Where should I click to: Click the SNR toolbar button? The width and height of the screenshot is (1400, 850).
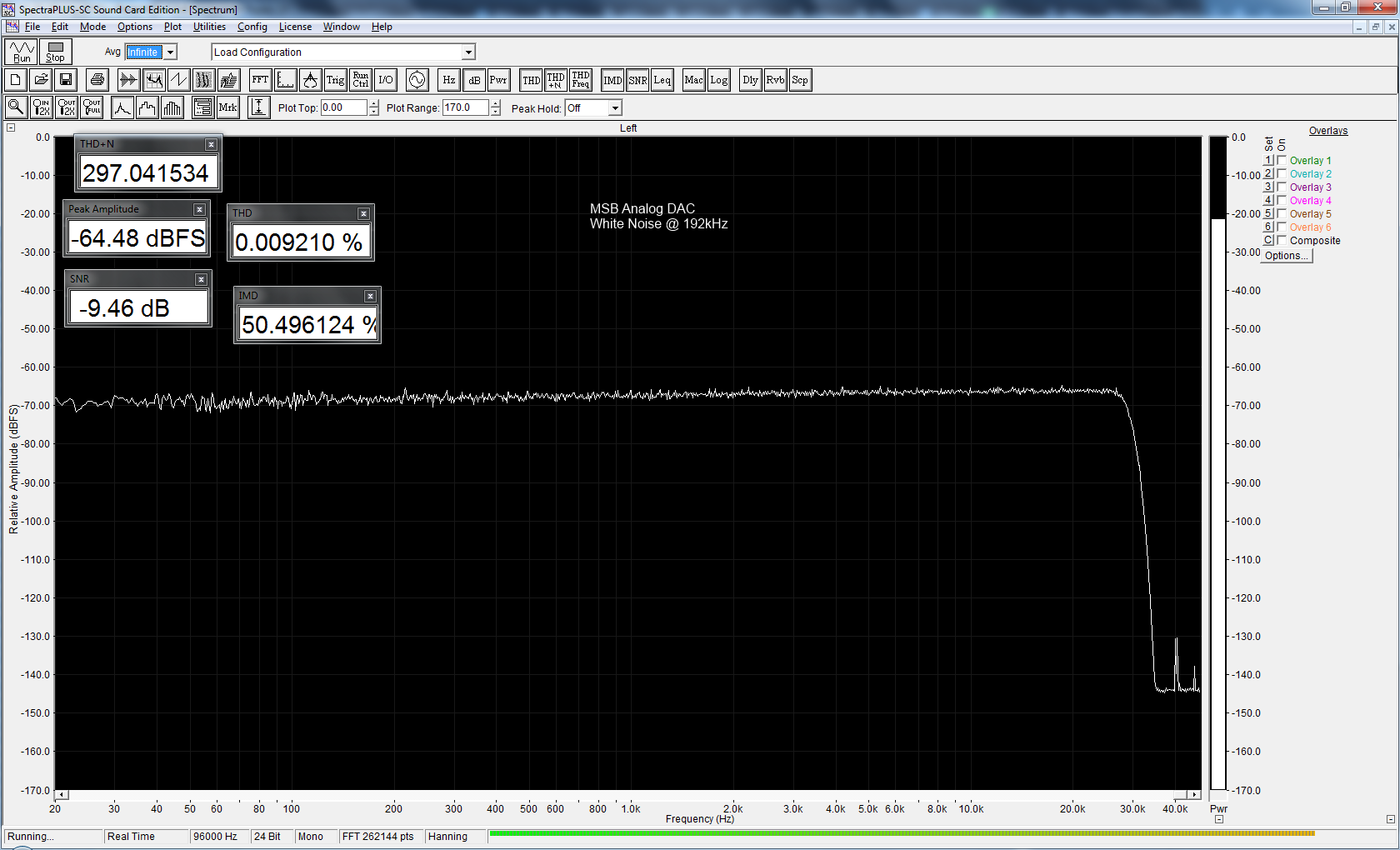(x=637, y=80)
